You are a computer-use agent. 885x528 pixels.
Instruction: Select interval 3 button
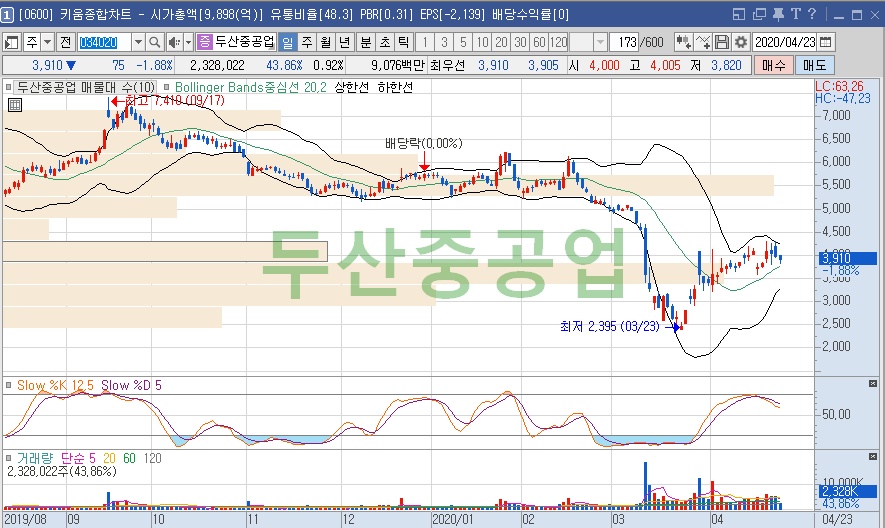(444, 42)
